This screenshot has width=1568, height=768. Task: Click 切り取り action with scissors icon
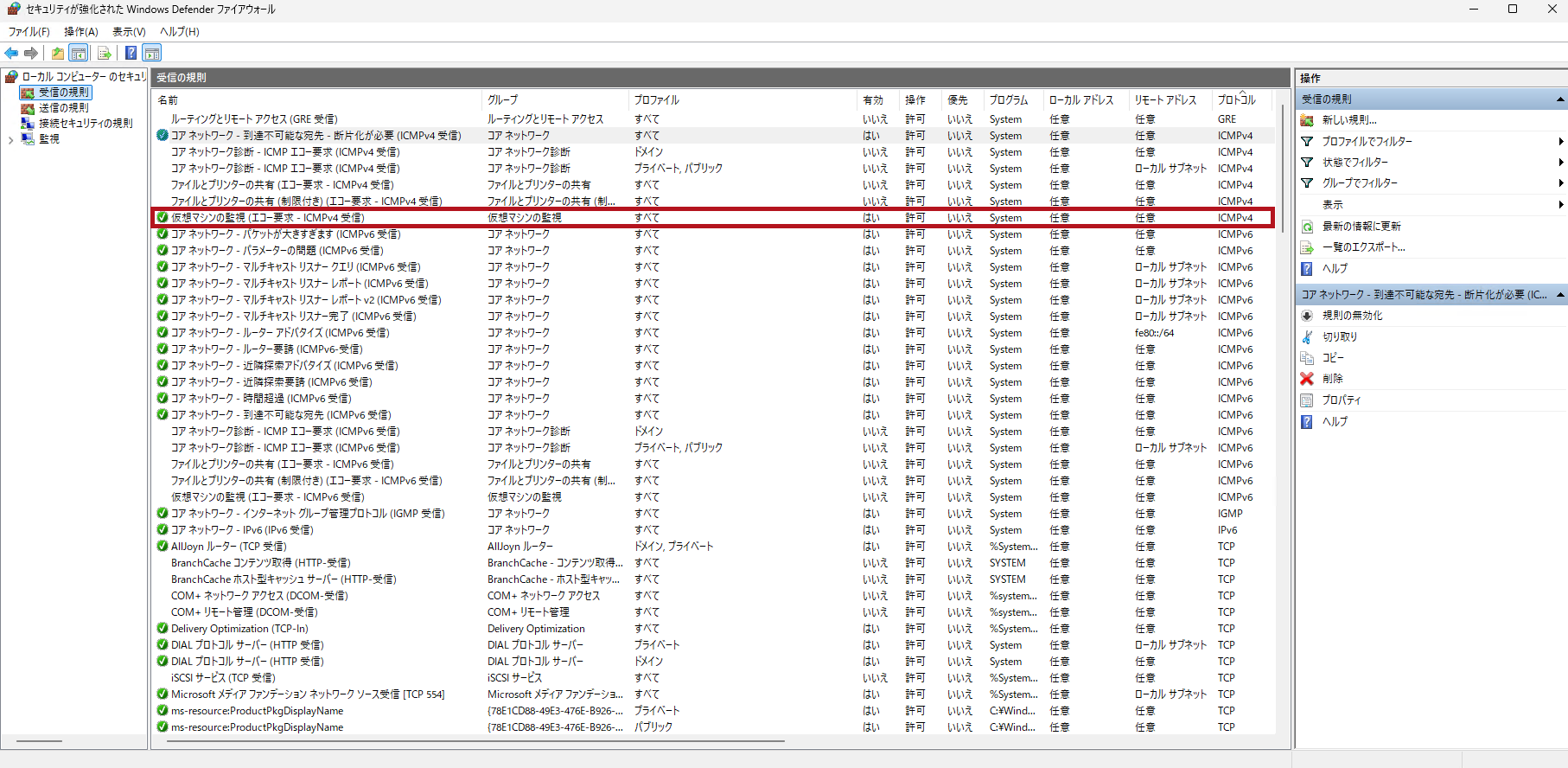point(1340,337)
